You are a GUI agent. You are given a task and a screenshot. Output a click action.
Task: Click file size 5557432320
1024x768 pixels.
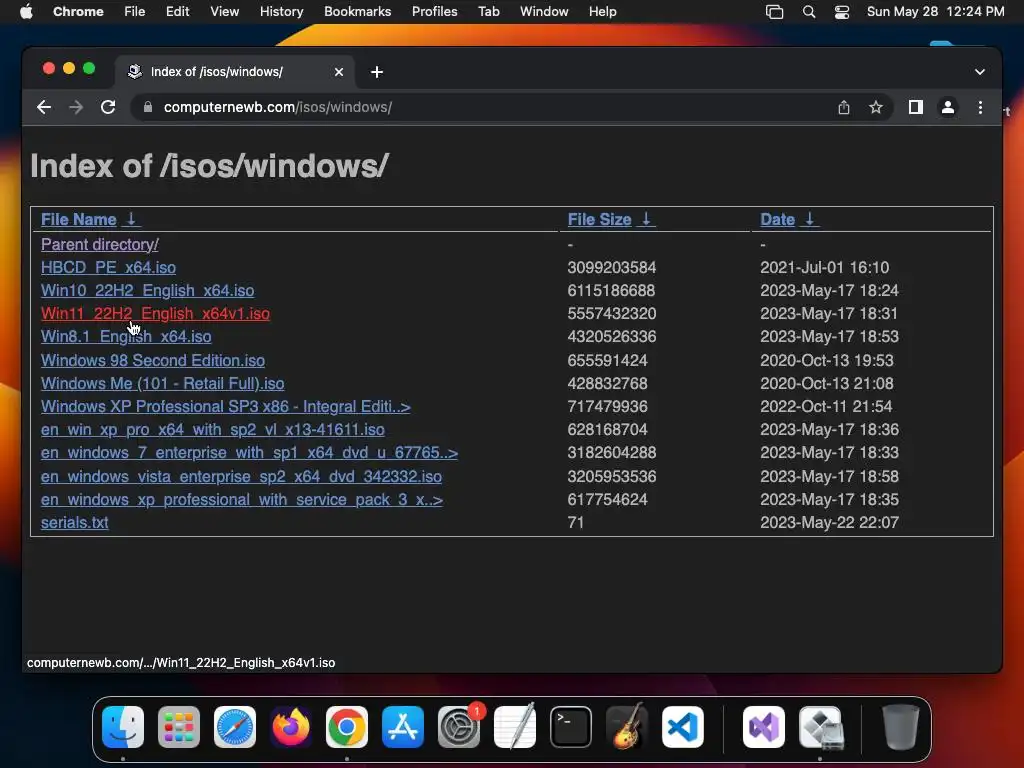[x=612, y=313]
